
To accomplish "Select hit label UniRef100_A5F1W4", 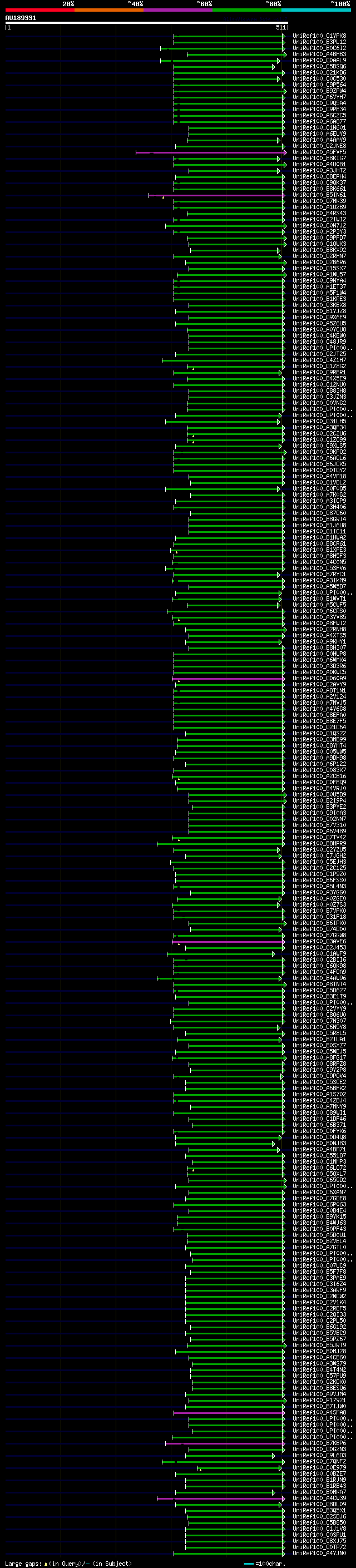I will [x=319, y=293].
